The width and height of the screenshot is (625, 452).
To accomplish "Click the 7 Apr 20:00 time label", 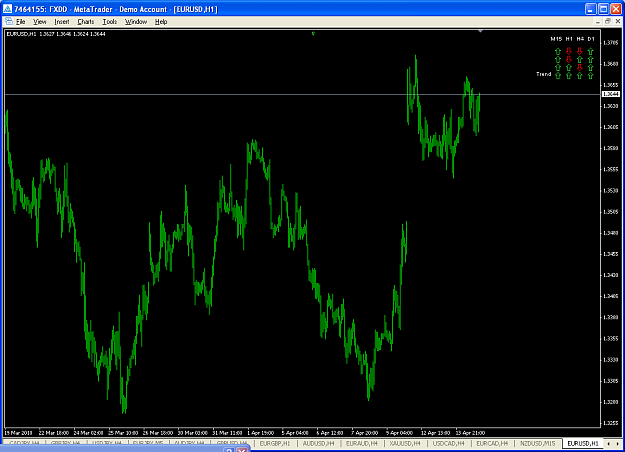I will pos(364,433).
